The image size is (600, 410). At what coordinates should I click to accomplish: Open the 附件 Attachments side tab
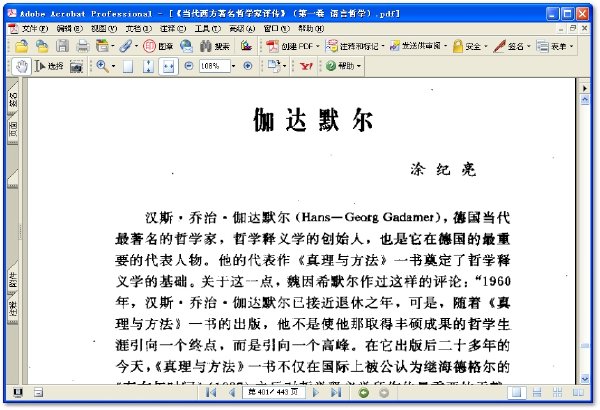(x=13, y=279)
